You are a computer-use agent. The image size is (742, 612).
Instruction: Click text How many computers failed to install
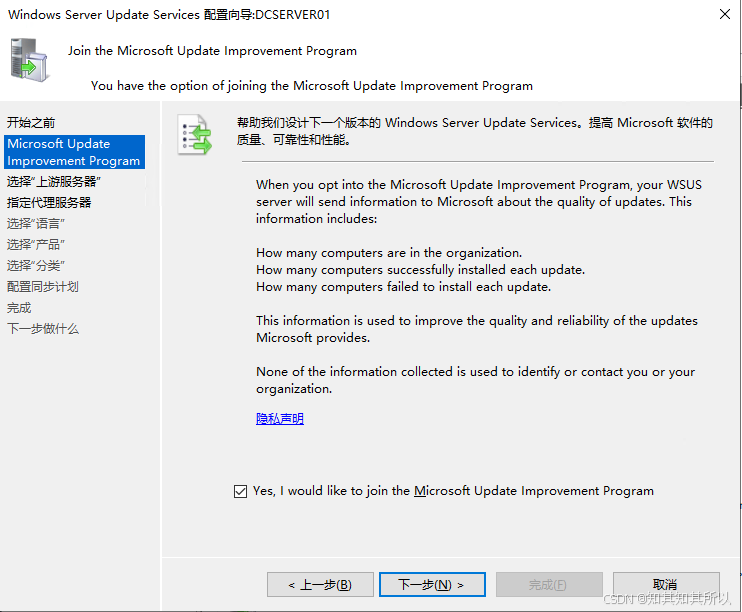[404, 287]
